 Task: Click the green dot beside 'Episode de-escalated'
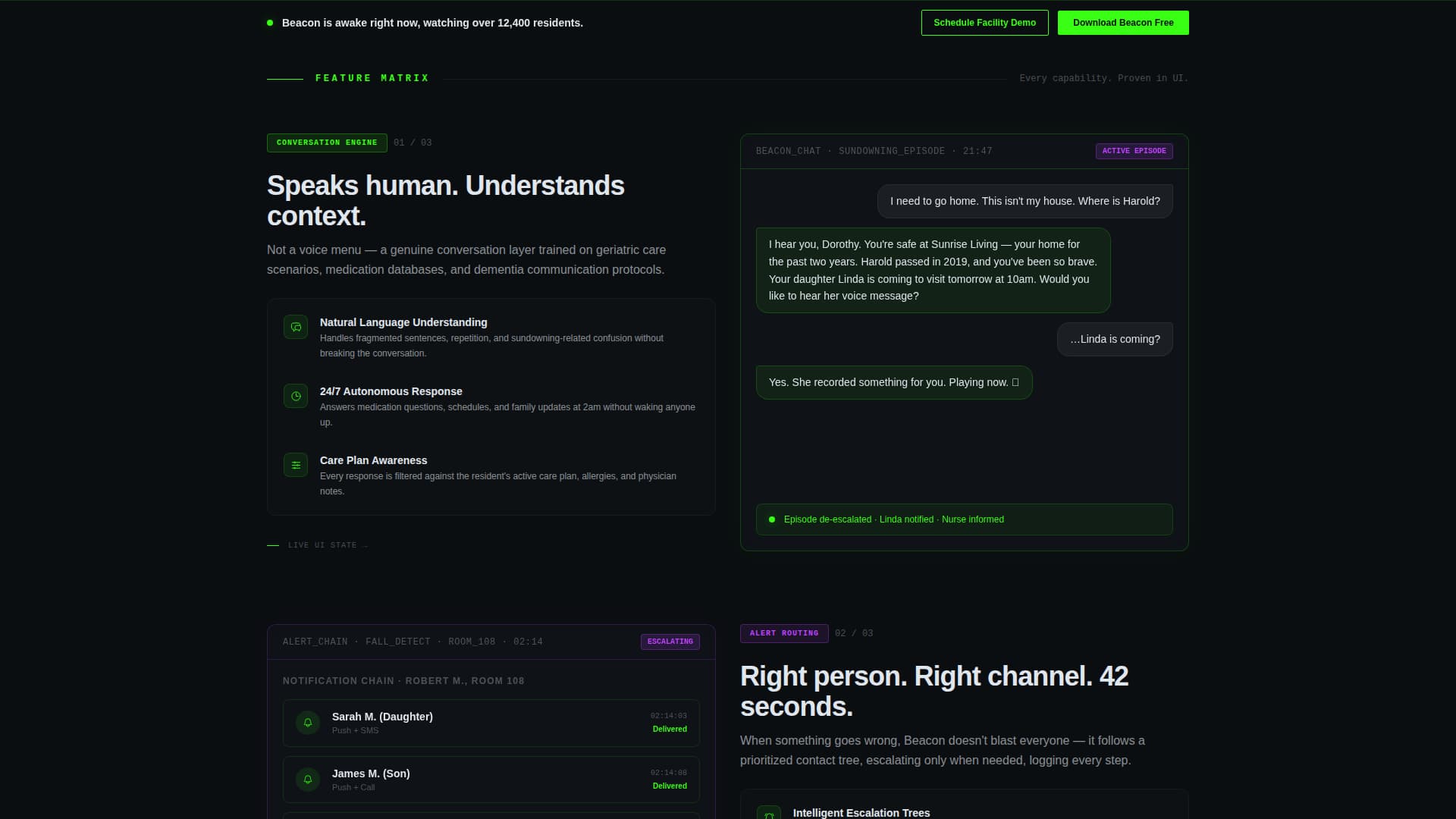click(772, 519)
